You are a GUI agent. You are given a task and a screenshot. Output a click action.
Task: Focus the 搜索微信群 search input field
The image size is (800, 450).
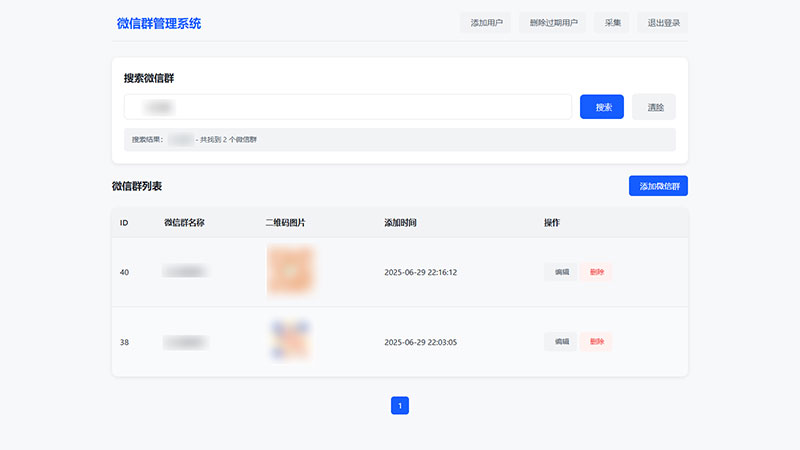click(347, 107)
